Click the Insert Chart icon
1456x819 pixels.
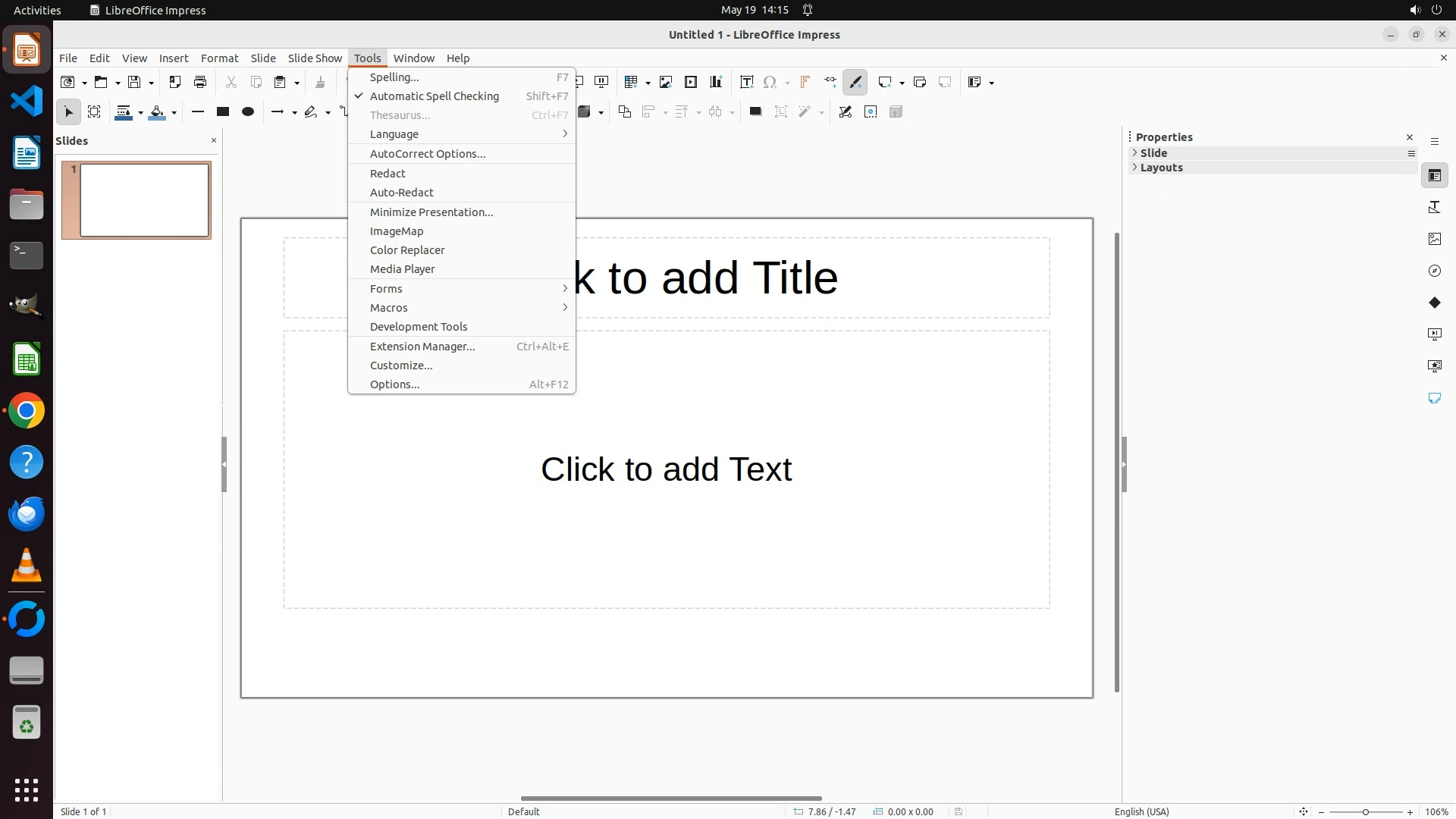716,83
